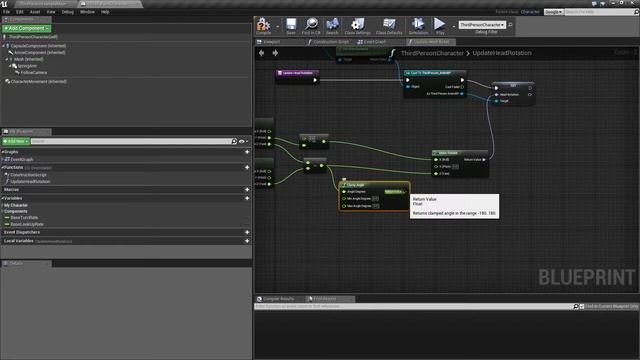Image resolution: width=640 pixels, height=360 pixels.
Task: Add a local variable with plus icon
Action: (x=247, y=241)
